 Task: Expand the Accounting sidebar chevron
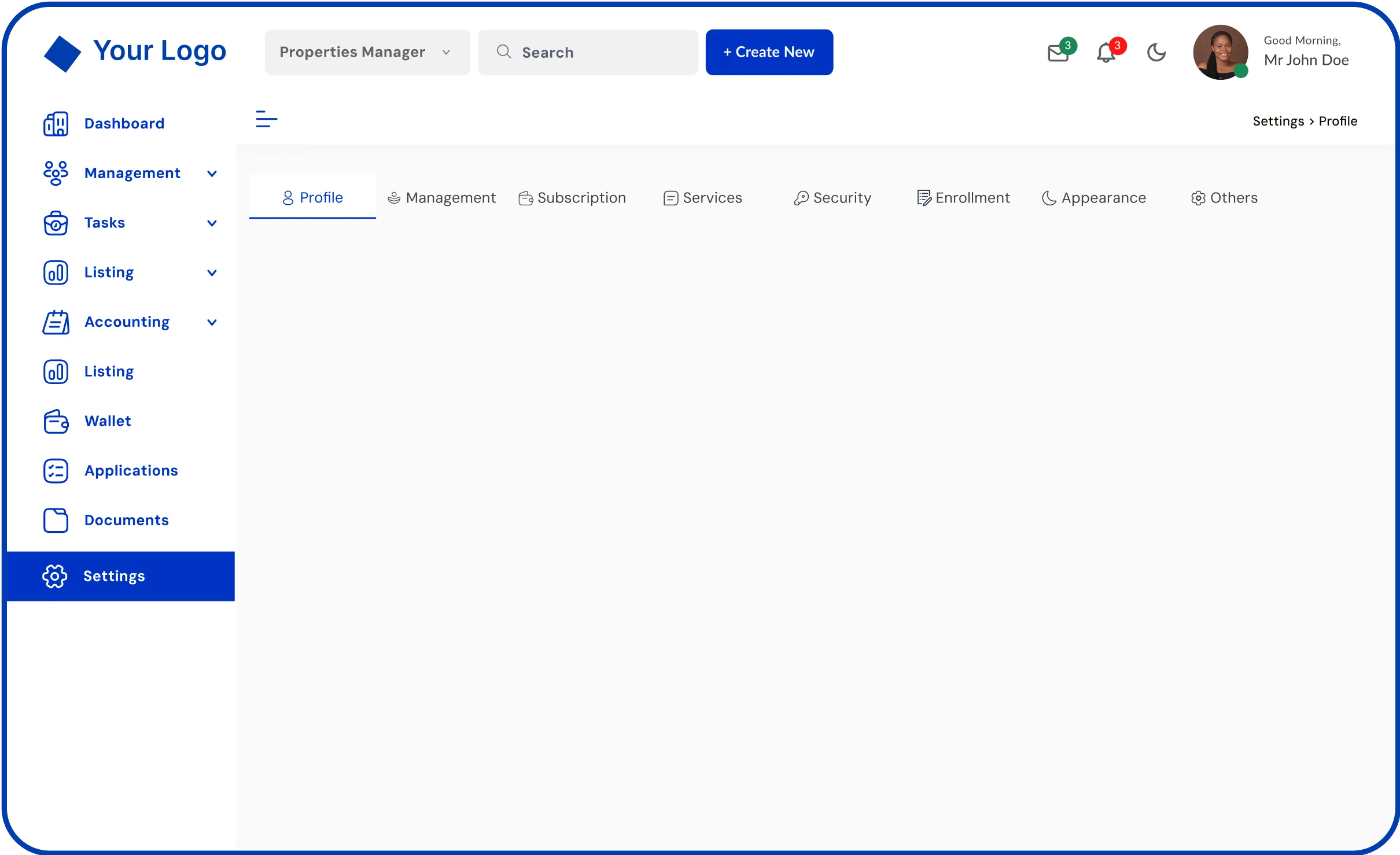click(212, 322)
